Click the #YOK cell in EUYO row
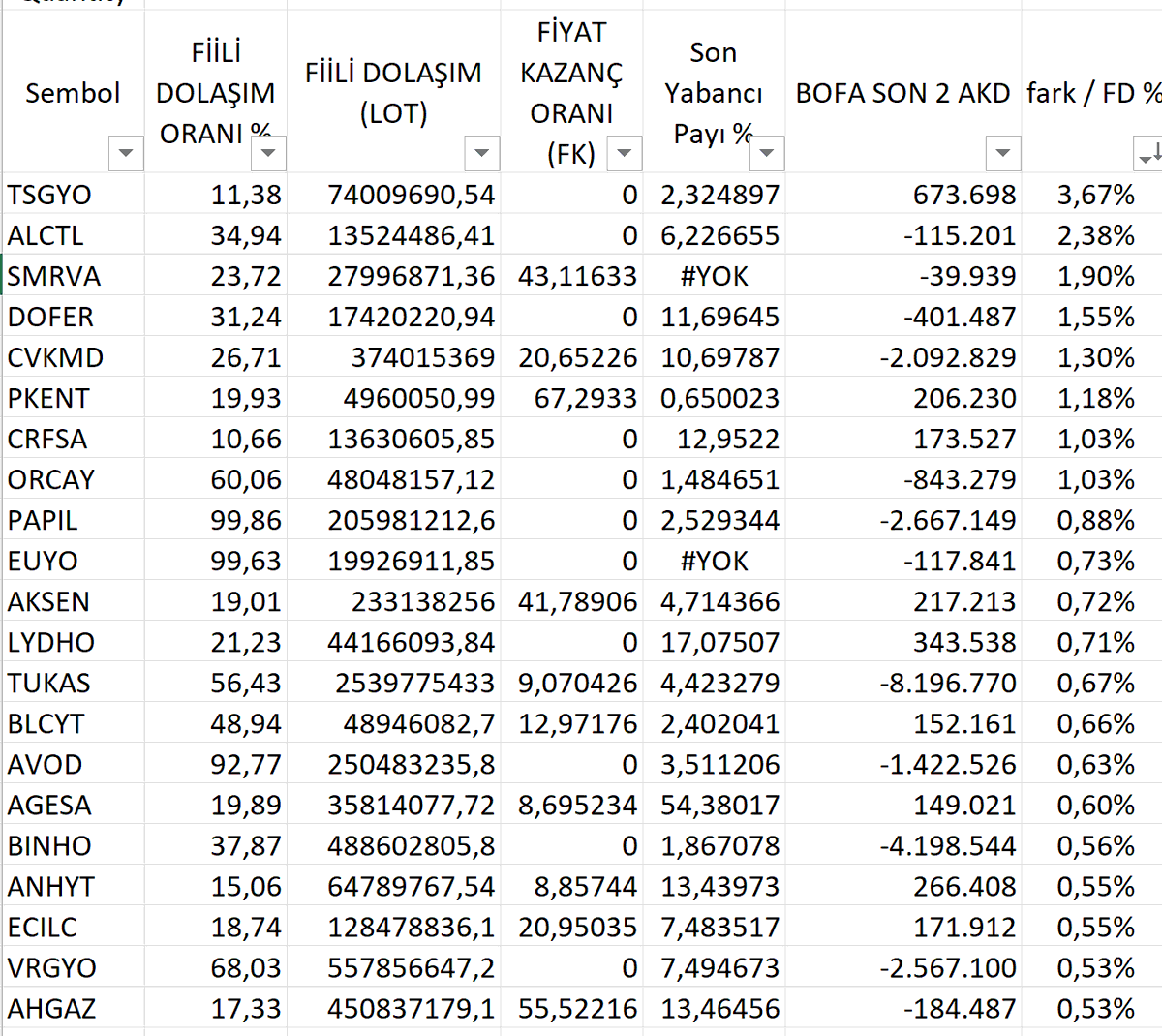This screenshot has height=1036, width=1162. (x=715, y=561)
